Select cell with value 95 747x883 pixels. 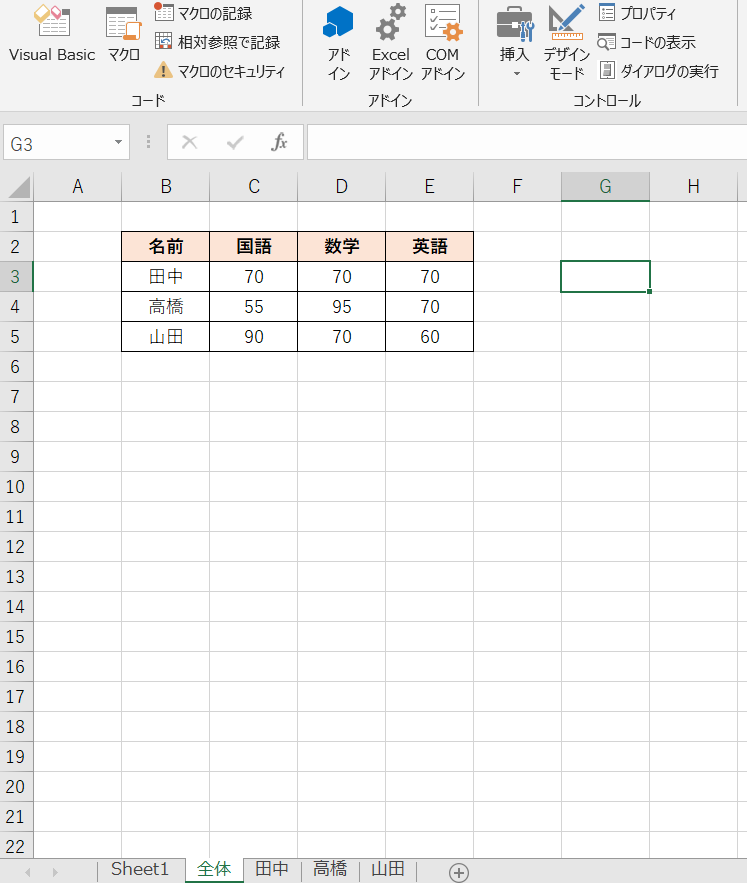341,306
